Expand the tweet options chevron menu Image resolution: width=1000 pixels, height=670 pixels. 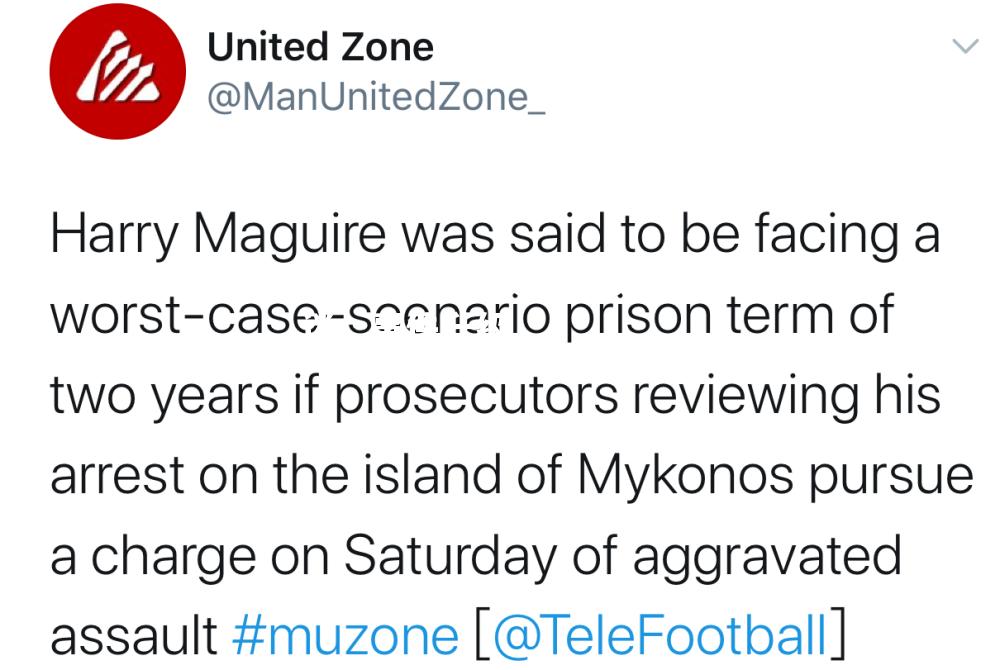click(965, 47)
